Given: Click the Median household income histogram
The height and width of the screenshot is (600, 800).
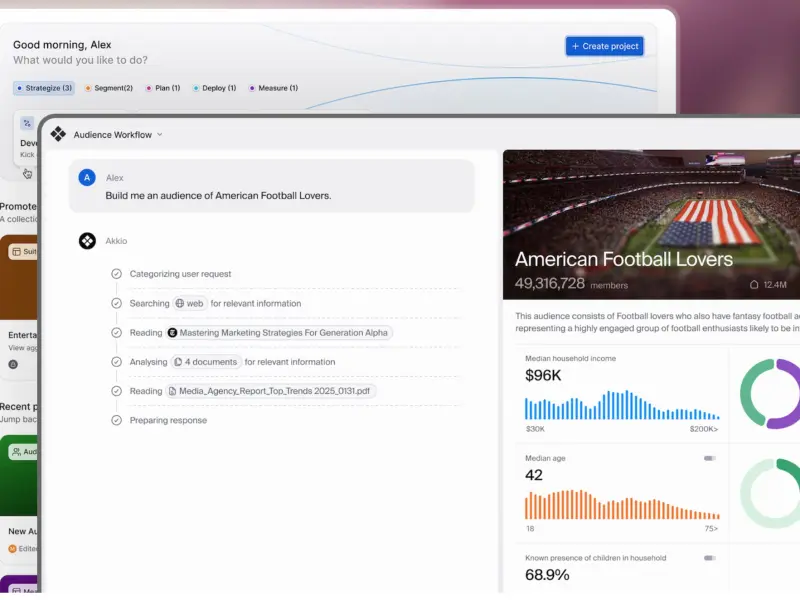Looking at the screenshot, I should point(622,405).
